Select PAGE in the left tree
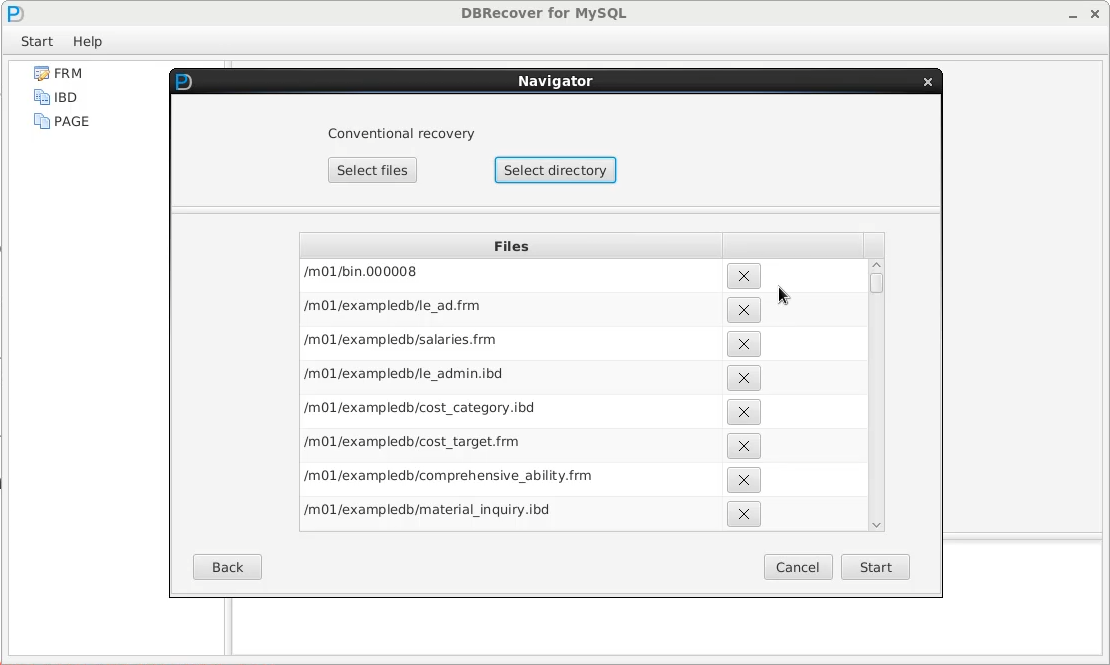 coord(71,121)
